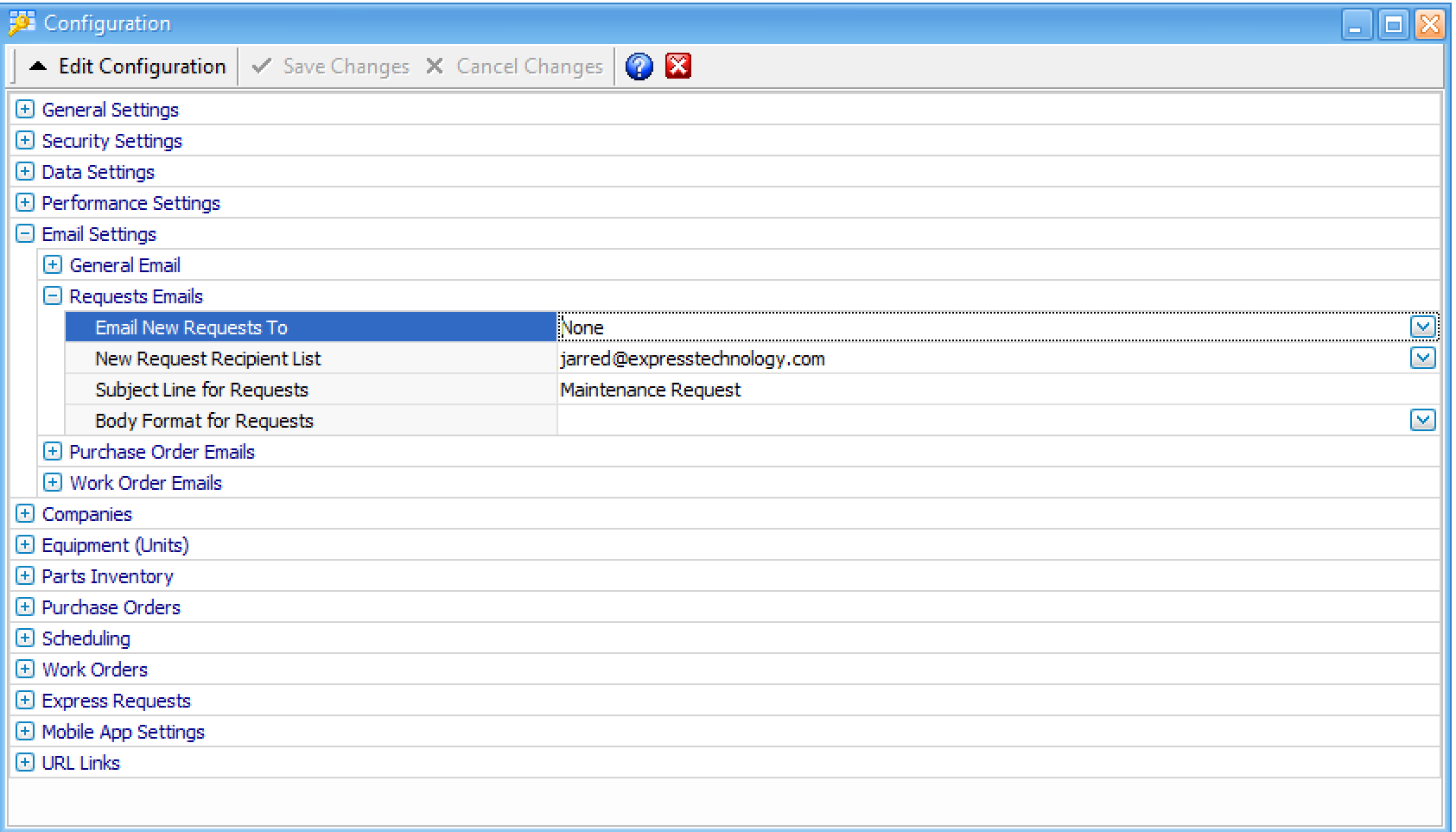
Task: Expand Equipment (Units) node
Action: point(25,545)
